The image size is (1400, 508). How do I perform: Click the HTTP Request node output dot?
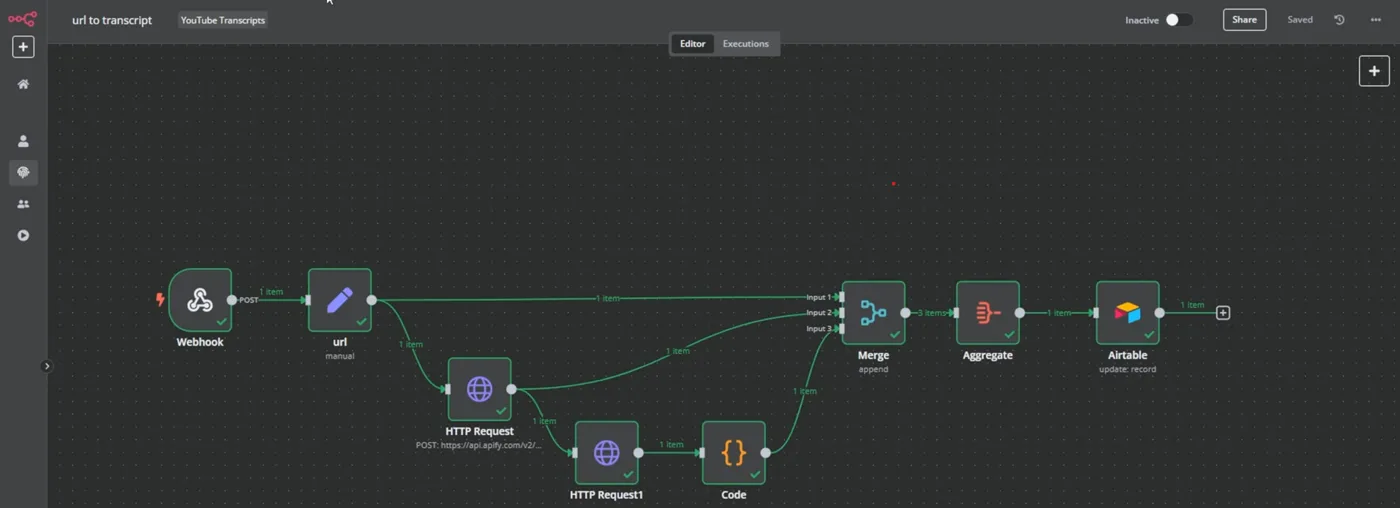click(512, 389)
